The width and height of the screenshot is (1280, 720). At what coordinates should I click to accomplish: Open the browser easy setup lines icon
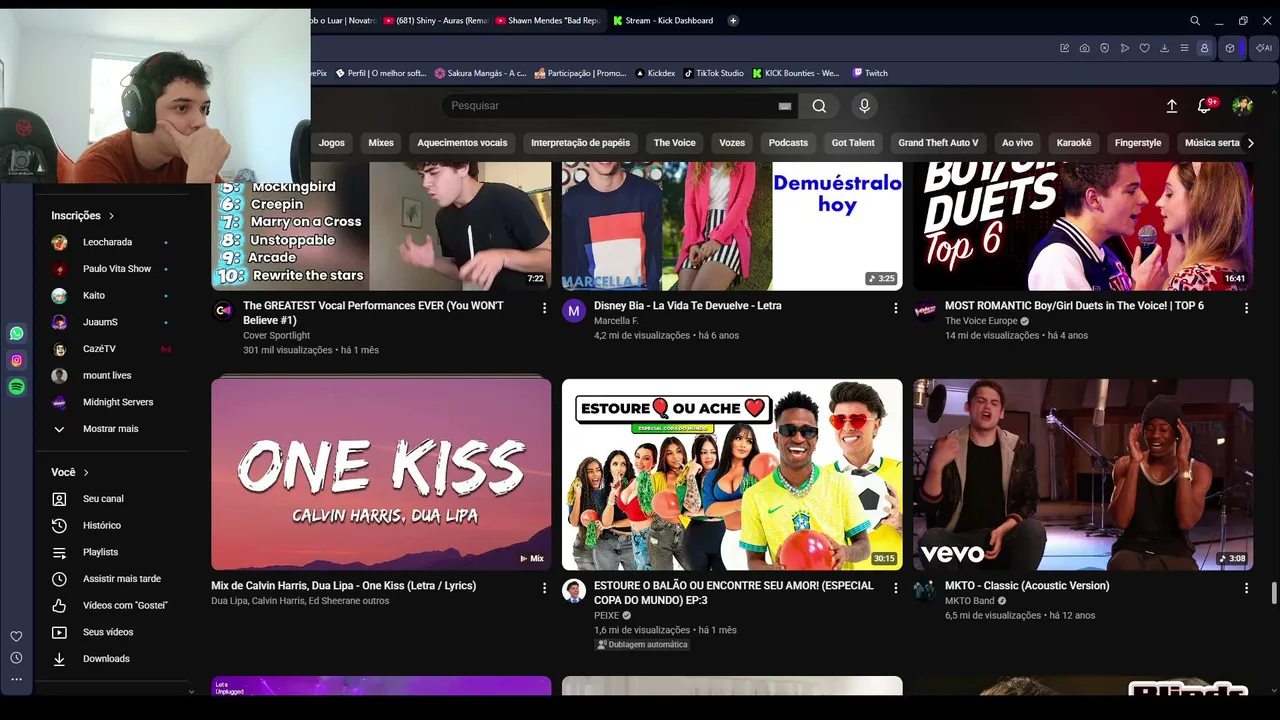pos(1185,48)
